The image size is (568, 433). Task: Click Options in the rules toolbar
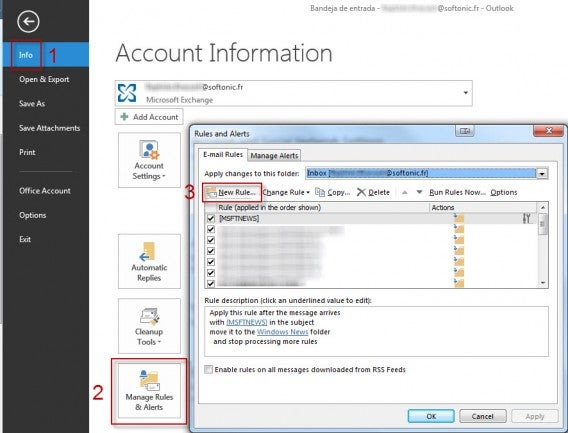click(504, 192)
